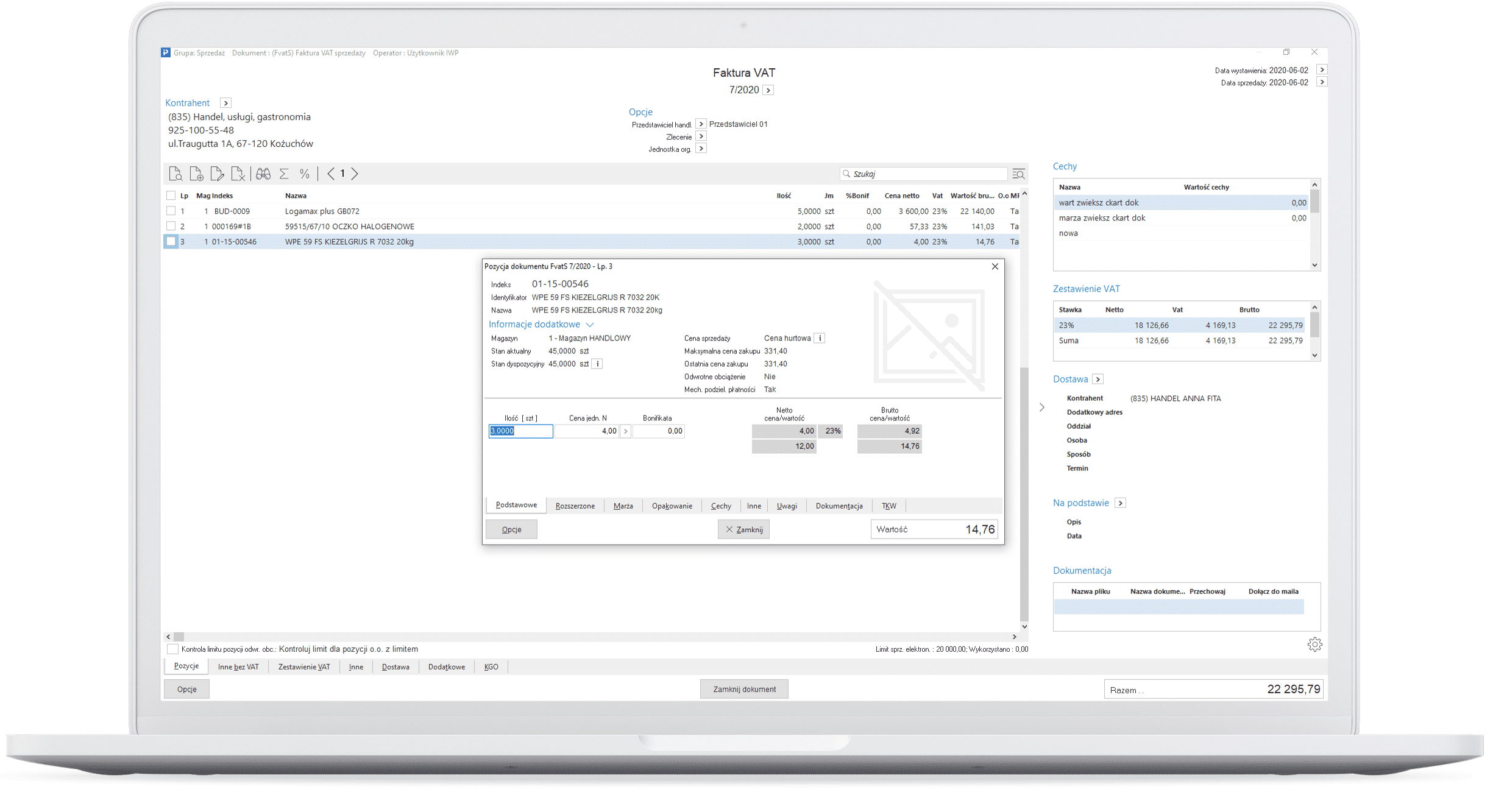
Task: Open Data sprzedaży date picker arrow
Action: tap(1322, 82)
